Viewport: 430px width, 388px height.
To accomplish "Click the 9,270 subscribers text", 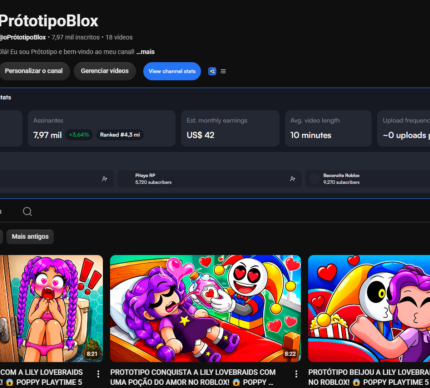I will pos(341,182).
